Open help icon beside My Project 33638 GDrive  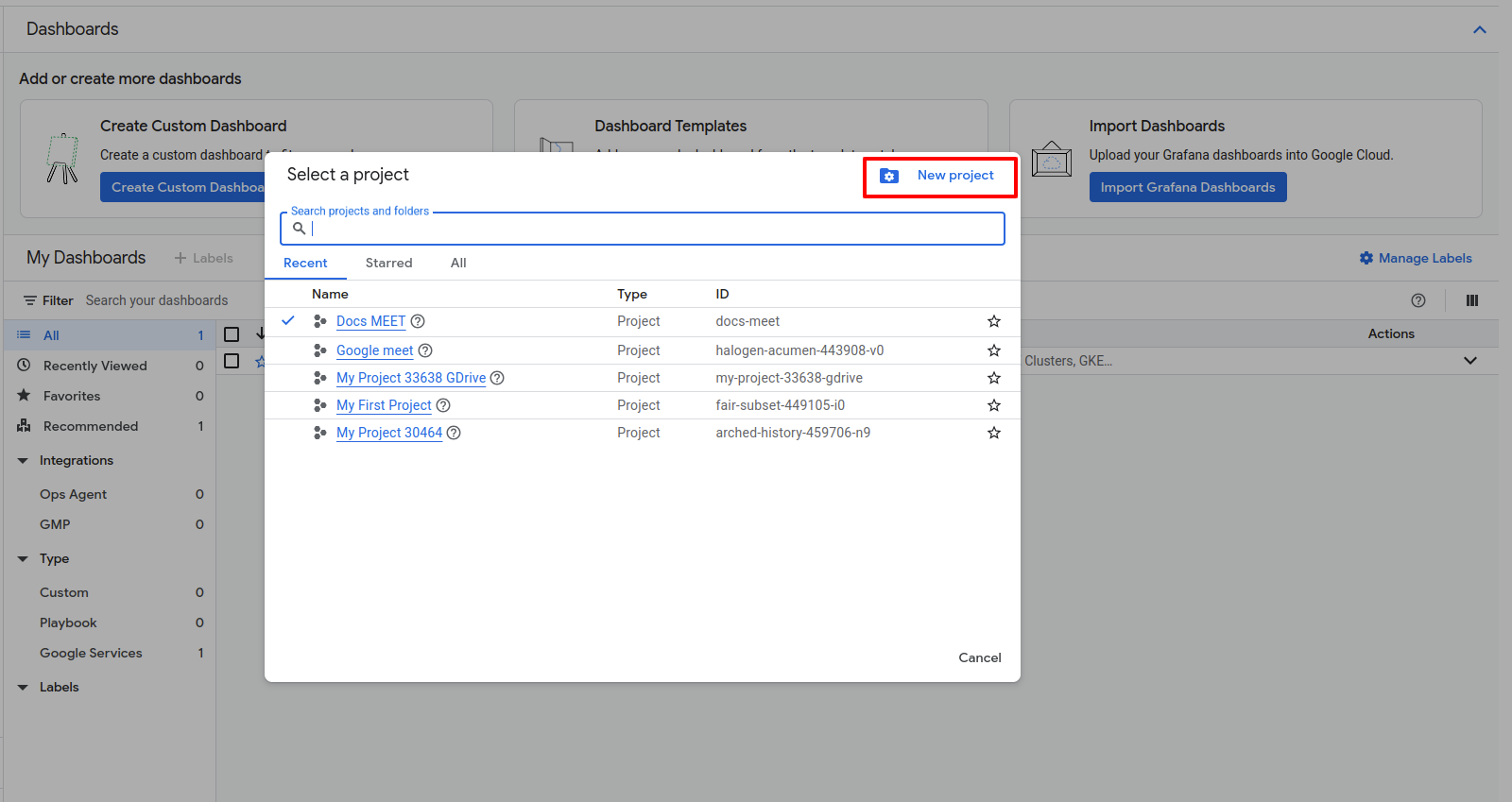click(x=497, y=378)
